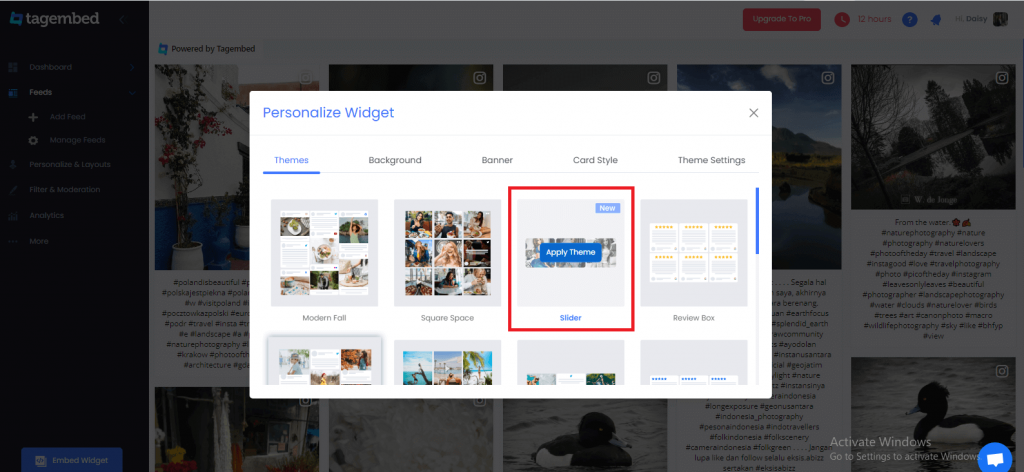Click the Modern Fall label
Screen dimensions: 1024x472
[325, 318]
